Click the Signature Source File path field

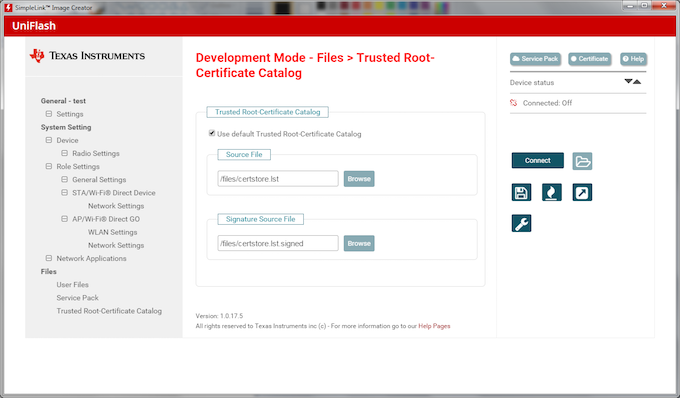278,243
